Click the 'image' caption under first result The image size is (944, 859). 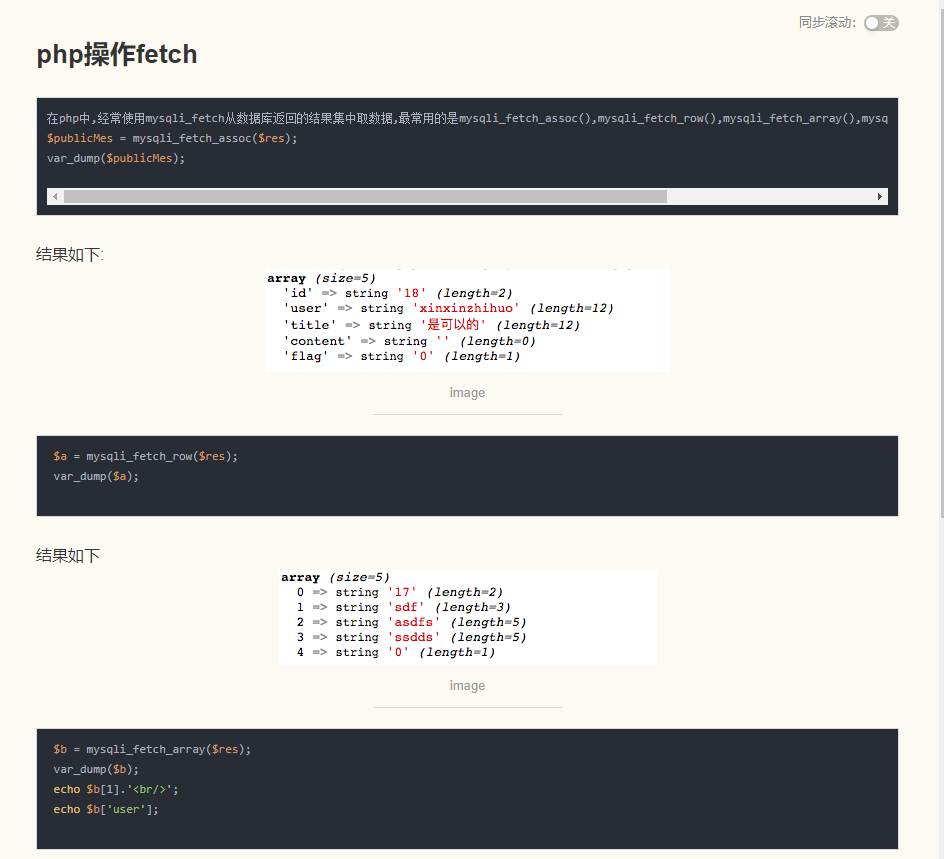(x=467, y=392)
